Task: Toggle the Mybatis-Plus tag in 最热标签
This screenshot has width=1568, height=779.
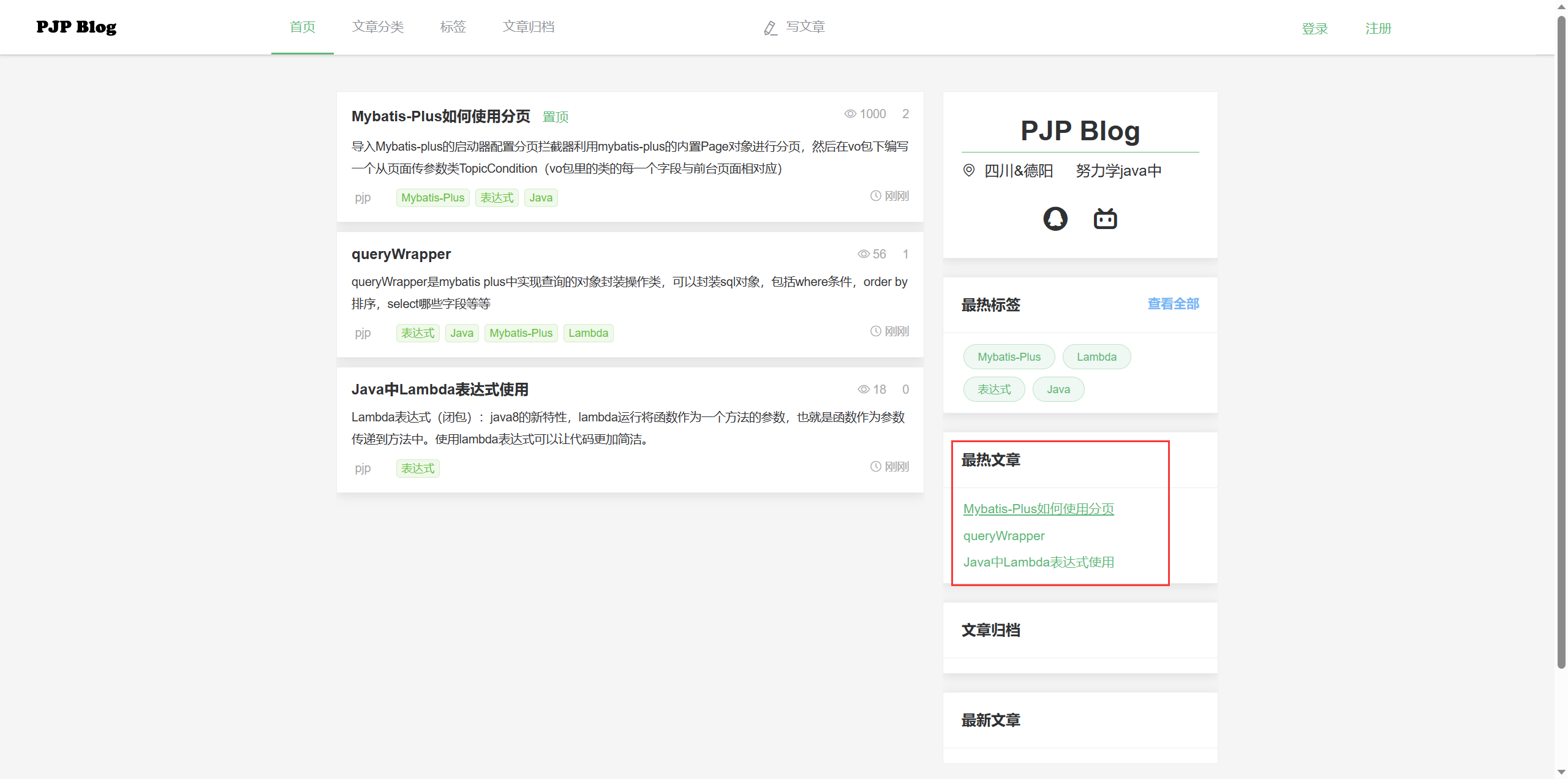Action: pos(1008,356)
